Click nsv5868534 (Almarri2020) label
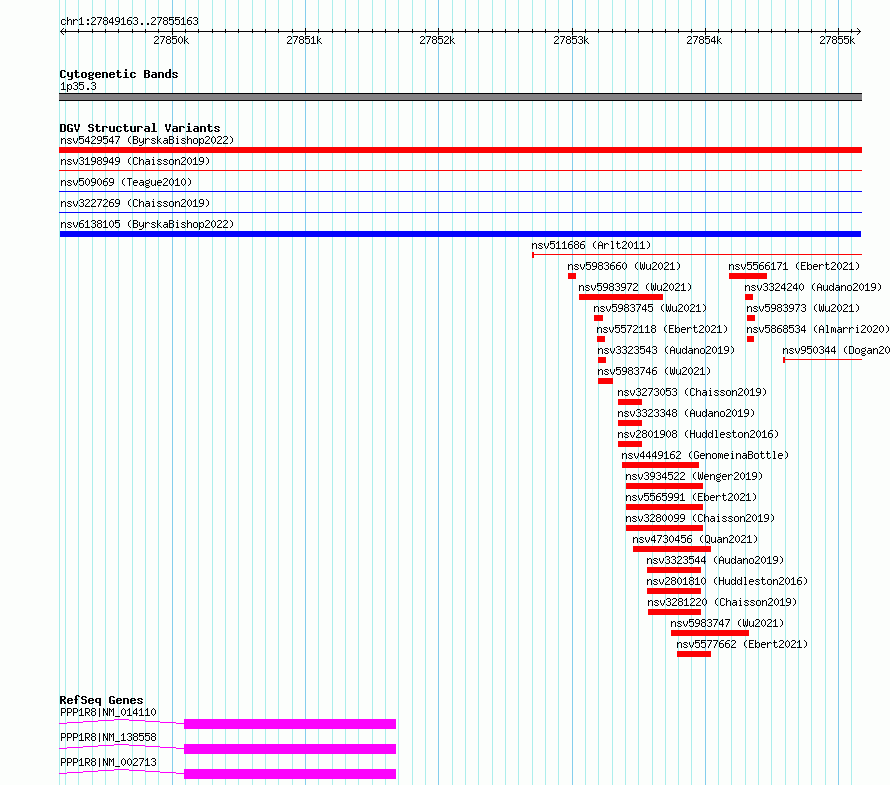The width and height of the screenshot is (890, 785). coord(818,329)
